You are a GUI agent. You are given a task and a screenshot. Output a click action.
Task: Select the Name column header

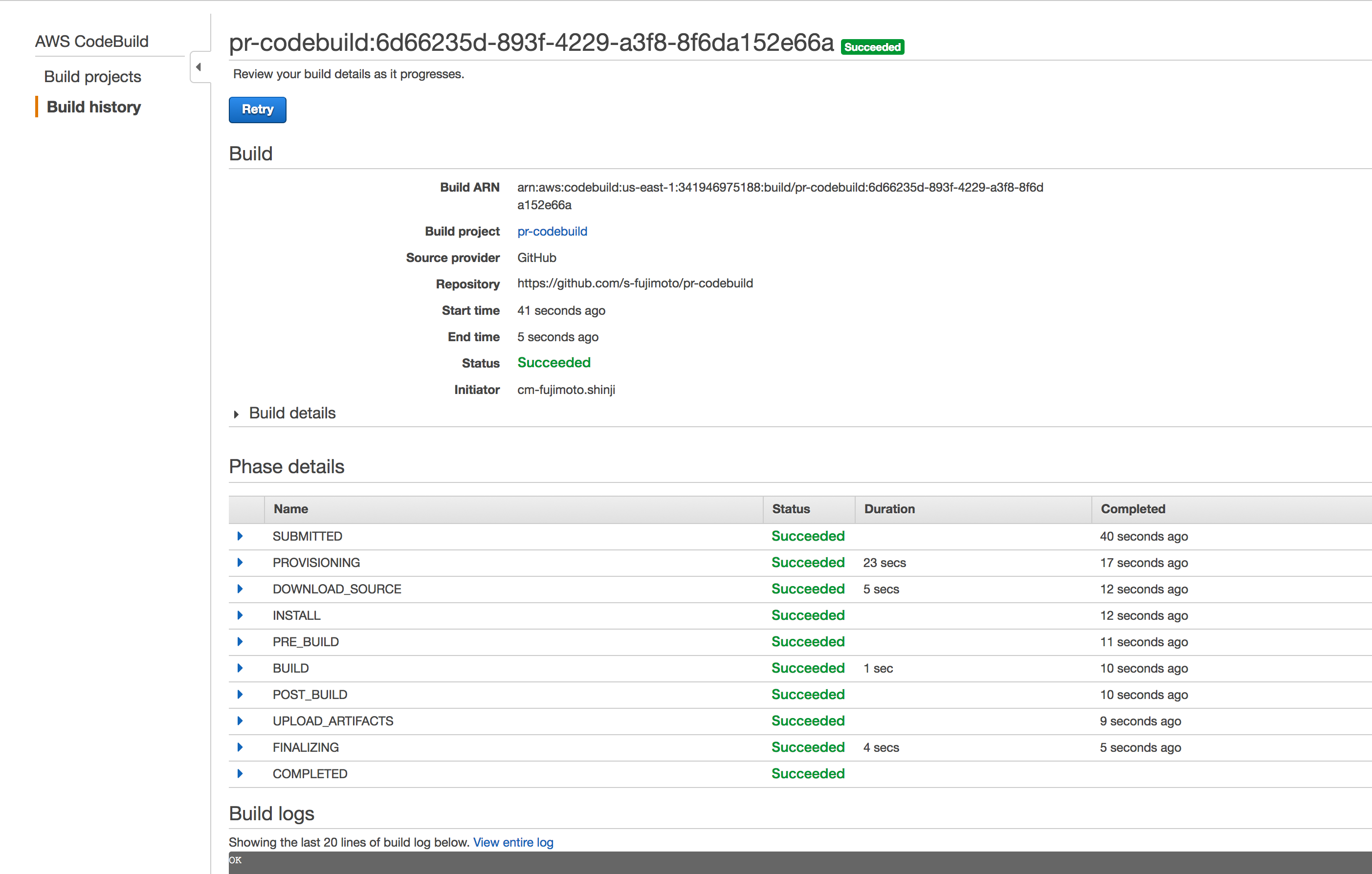[290, 509]
